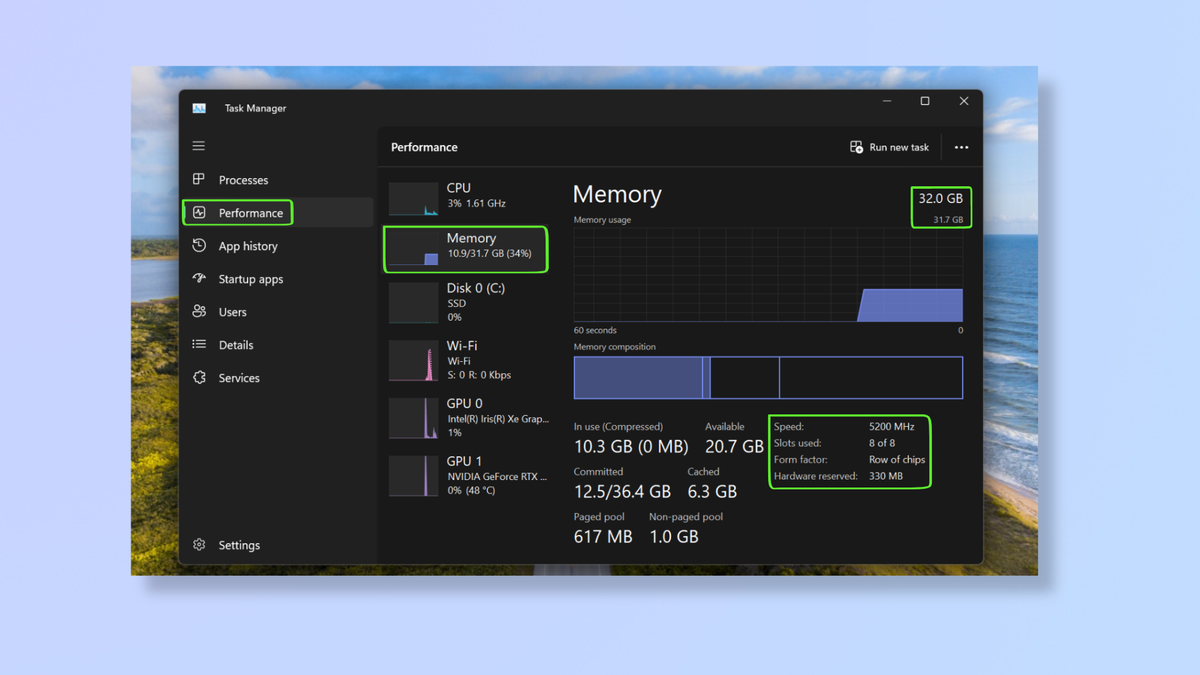
Task: Open the three-dots more options menu
Action: tap(961, 147)
